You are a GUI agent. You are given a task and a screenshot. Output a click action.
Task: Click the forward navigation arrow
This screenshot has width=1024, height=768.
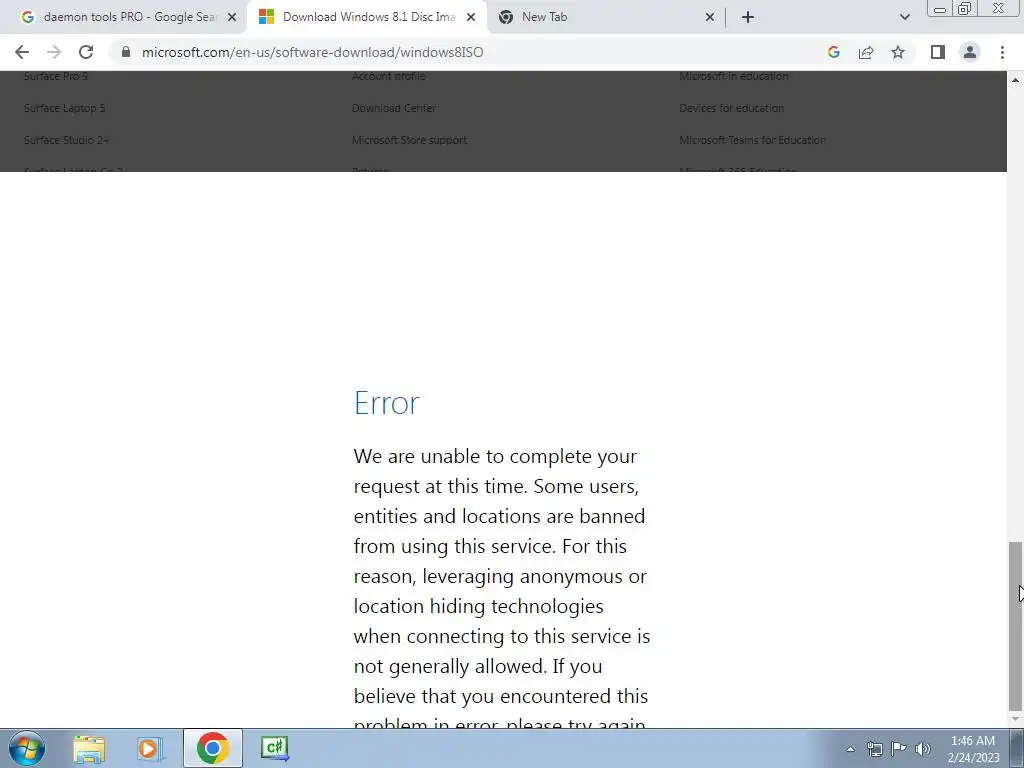click(x=54, y=52)
